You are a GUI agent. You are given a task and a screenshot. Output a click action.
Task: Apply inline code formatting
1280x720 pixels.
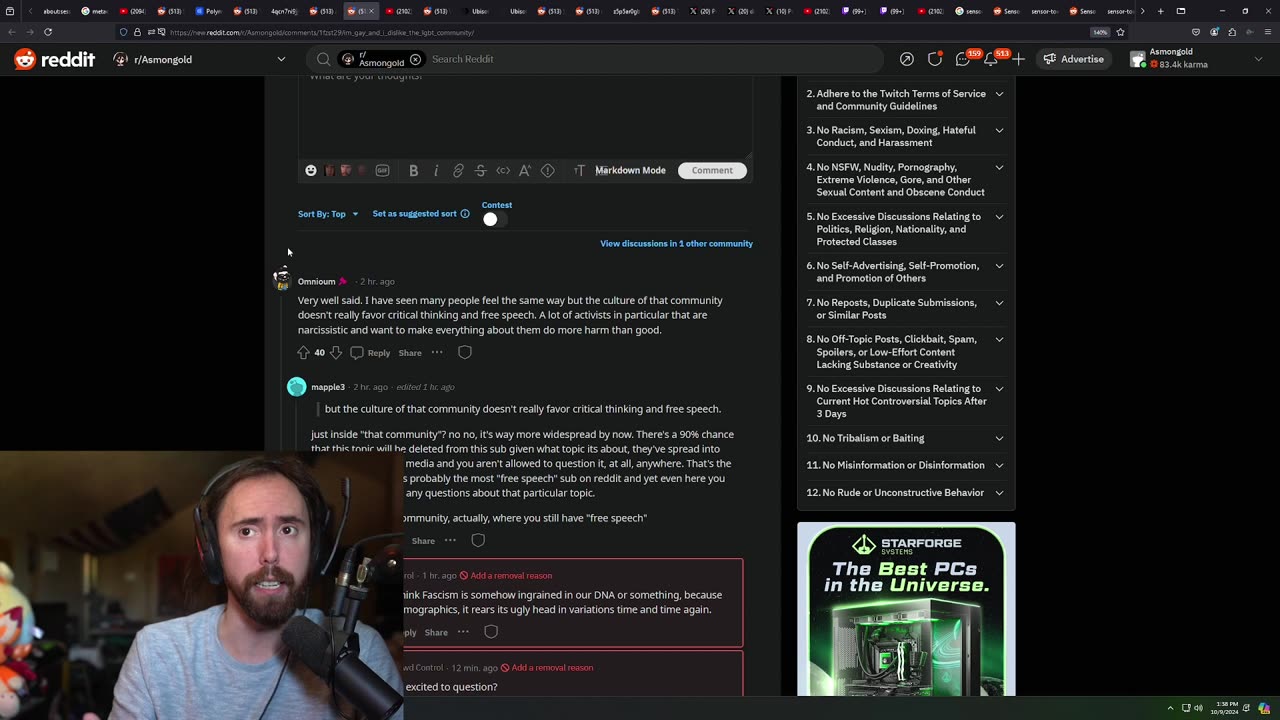[x=503, y=170]
